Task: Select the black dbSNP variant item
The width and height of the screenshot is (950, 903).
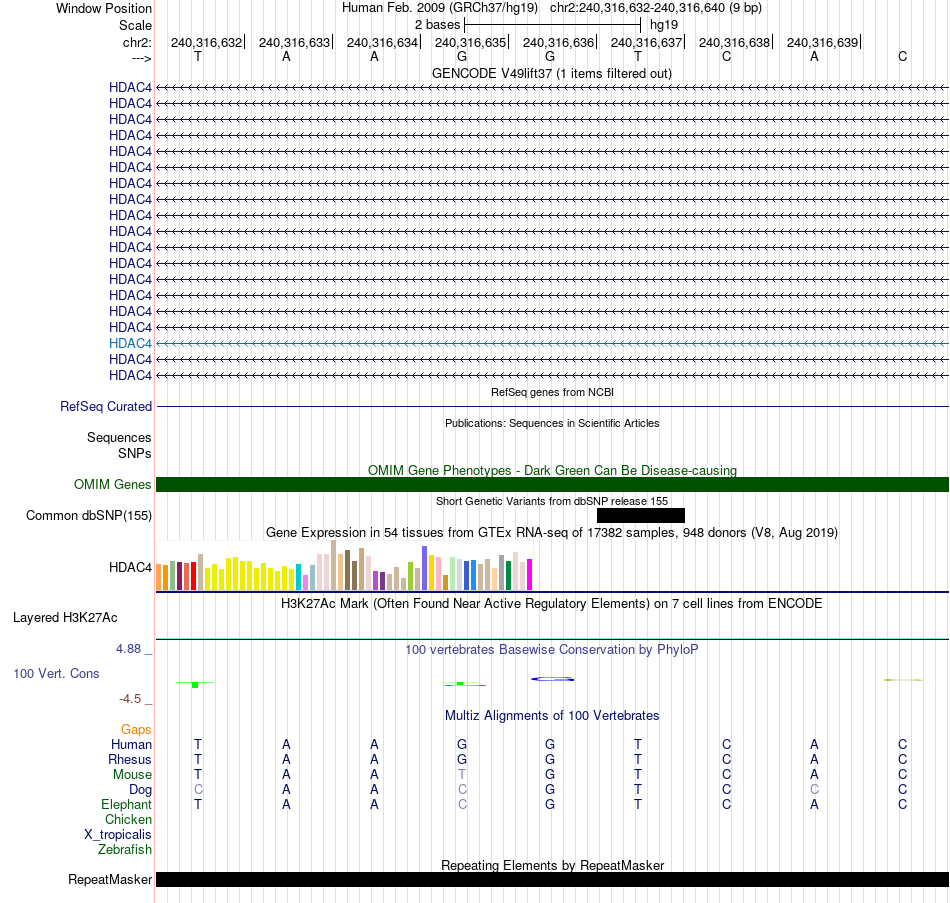Action: 641,515
